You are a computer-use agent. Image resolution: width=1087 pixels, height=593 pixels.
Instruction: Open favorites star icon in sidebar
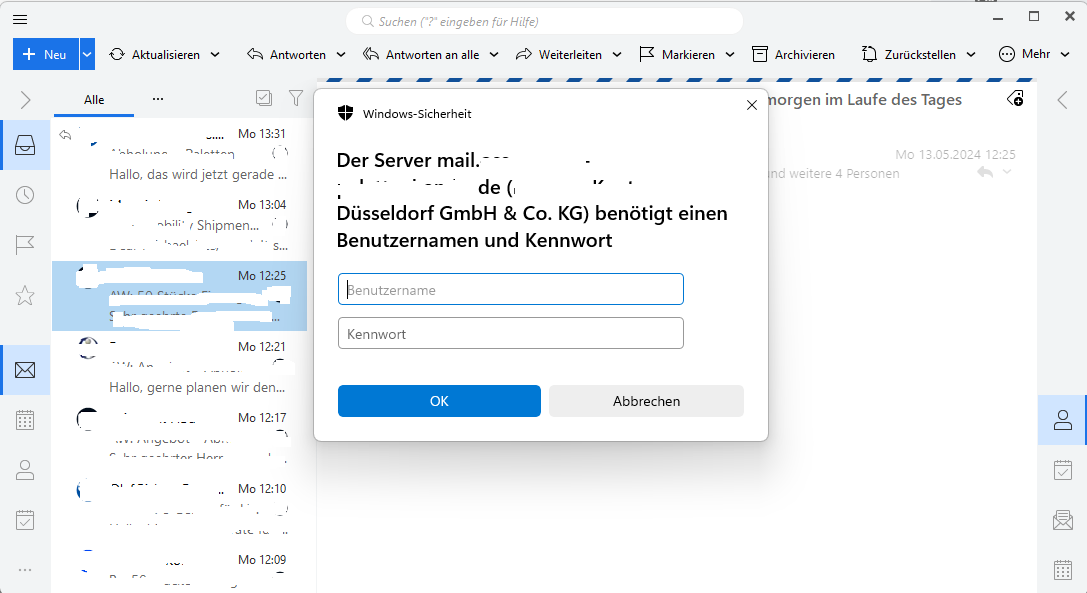click(25, 295)
